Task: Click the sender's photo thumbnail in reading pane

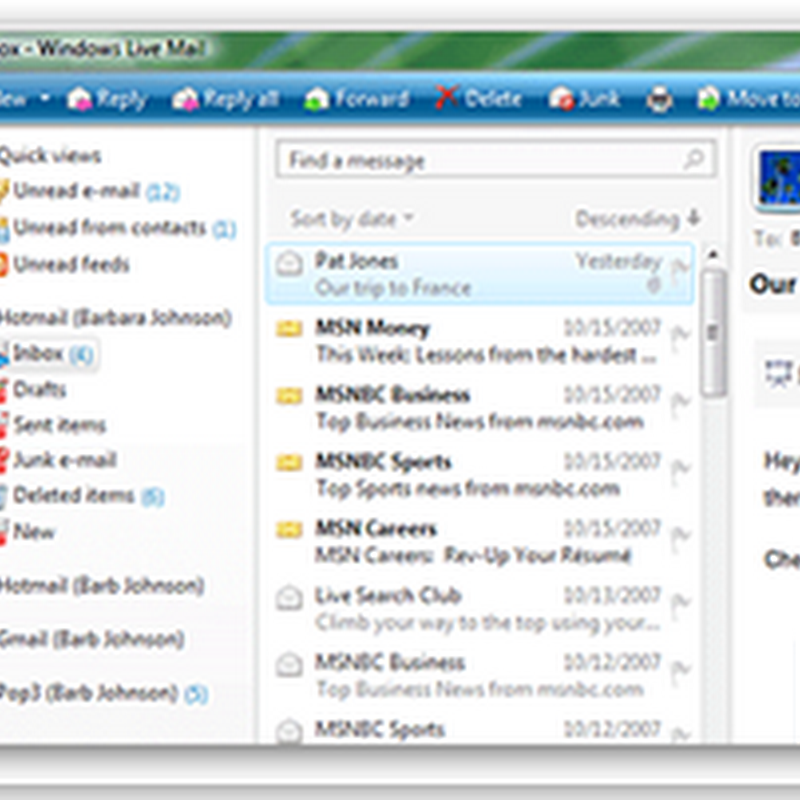Action: point(777,180)
